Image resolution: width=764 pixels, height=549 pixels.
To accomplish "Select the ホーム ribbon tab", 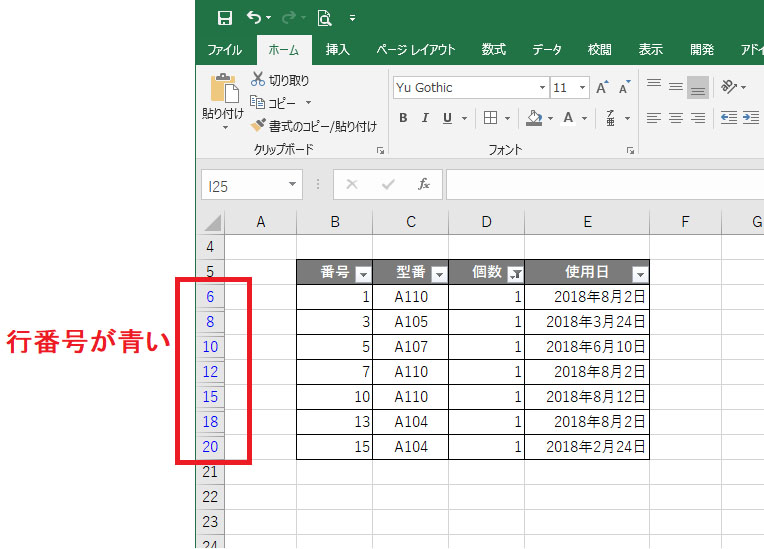I will (284, 50).
